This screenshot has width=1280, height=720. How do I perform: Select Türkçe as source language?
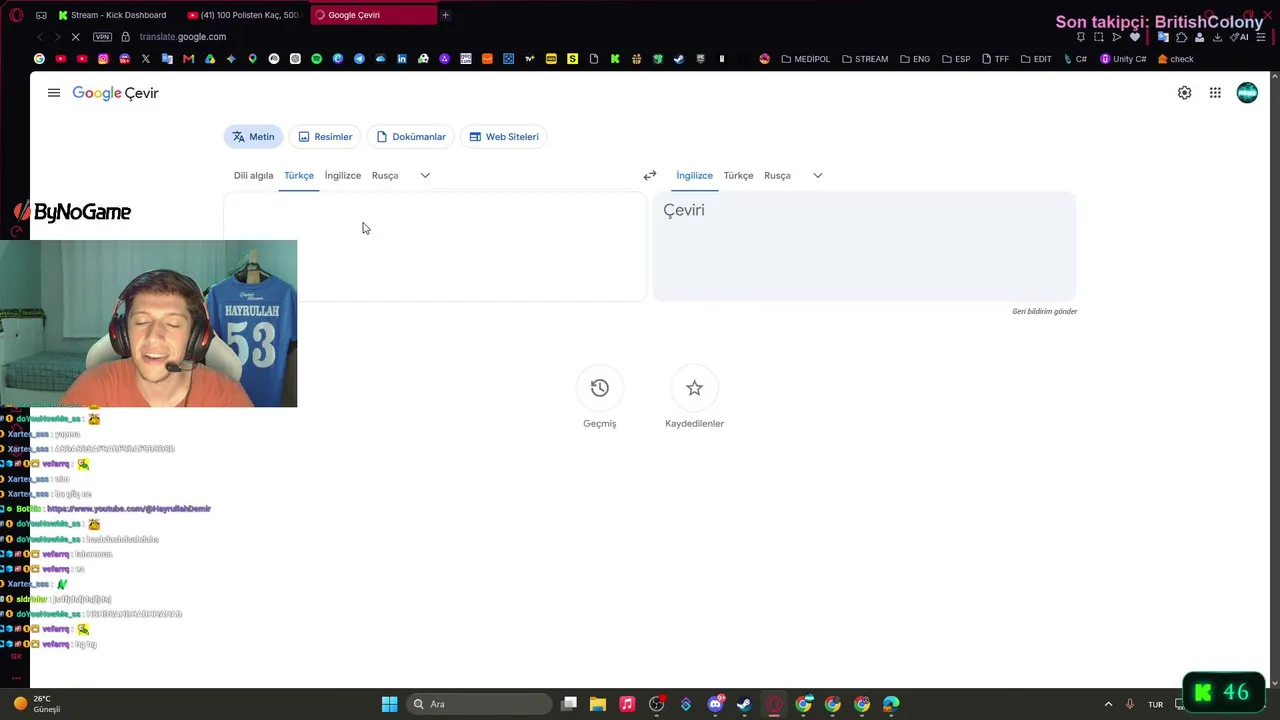pyautogui.click(x=299, y=175)
